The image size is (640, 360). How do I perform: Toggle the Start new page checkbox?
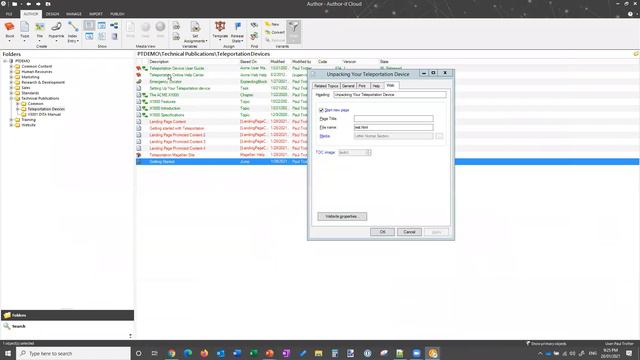(321, 110)
